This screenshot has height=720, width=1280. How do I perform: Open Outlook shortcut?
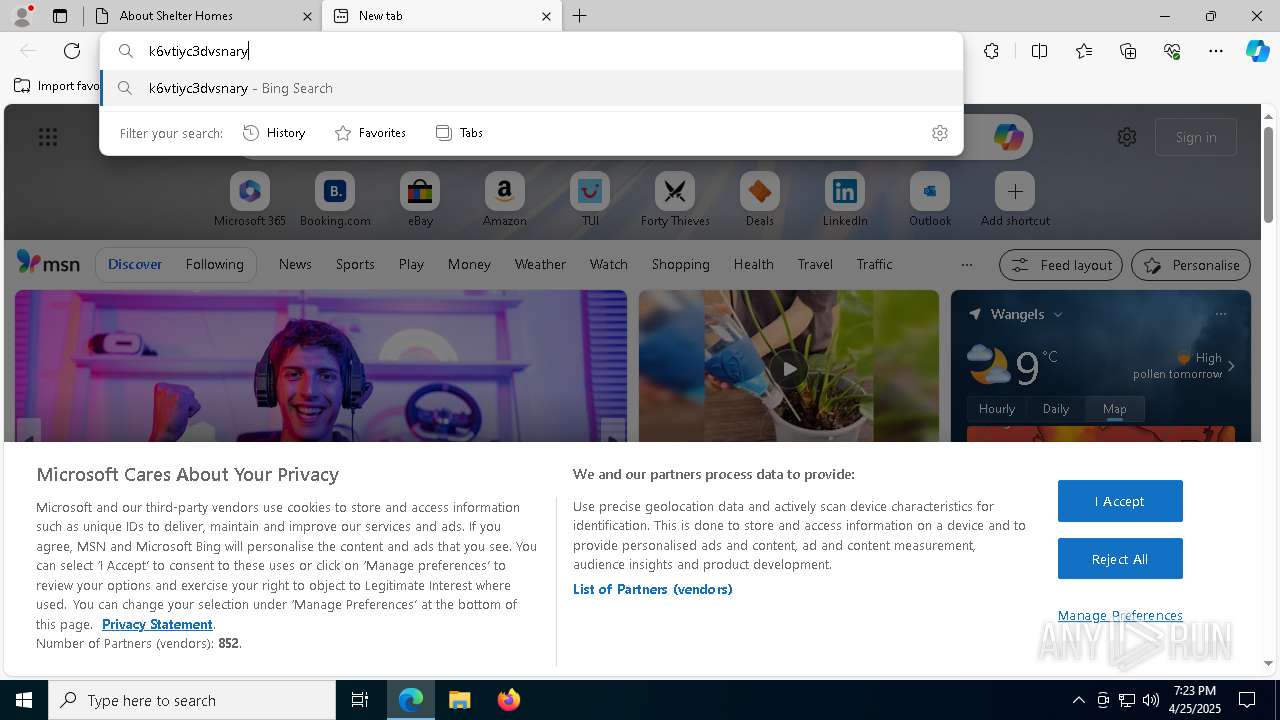tap(930, 199)
